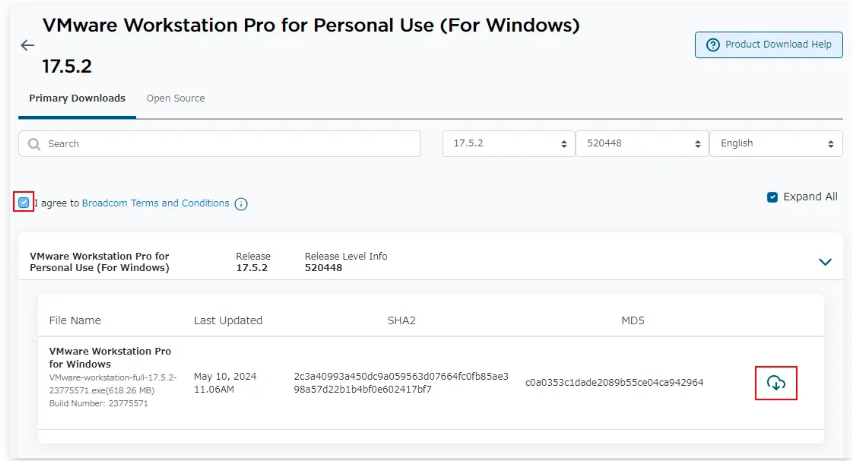Click the magnifier icon in the search box
852x461 pixels.
[x=34, y=144]
